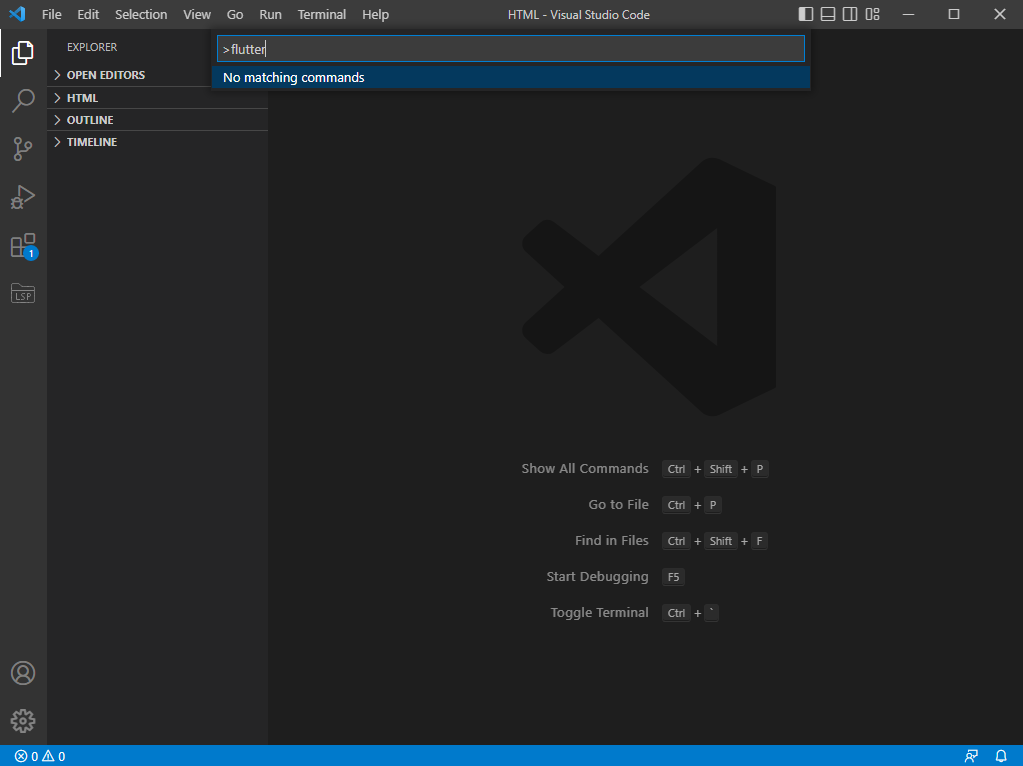Open the Edit menu

point(88,14)
